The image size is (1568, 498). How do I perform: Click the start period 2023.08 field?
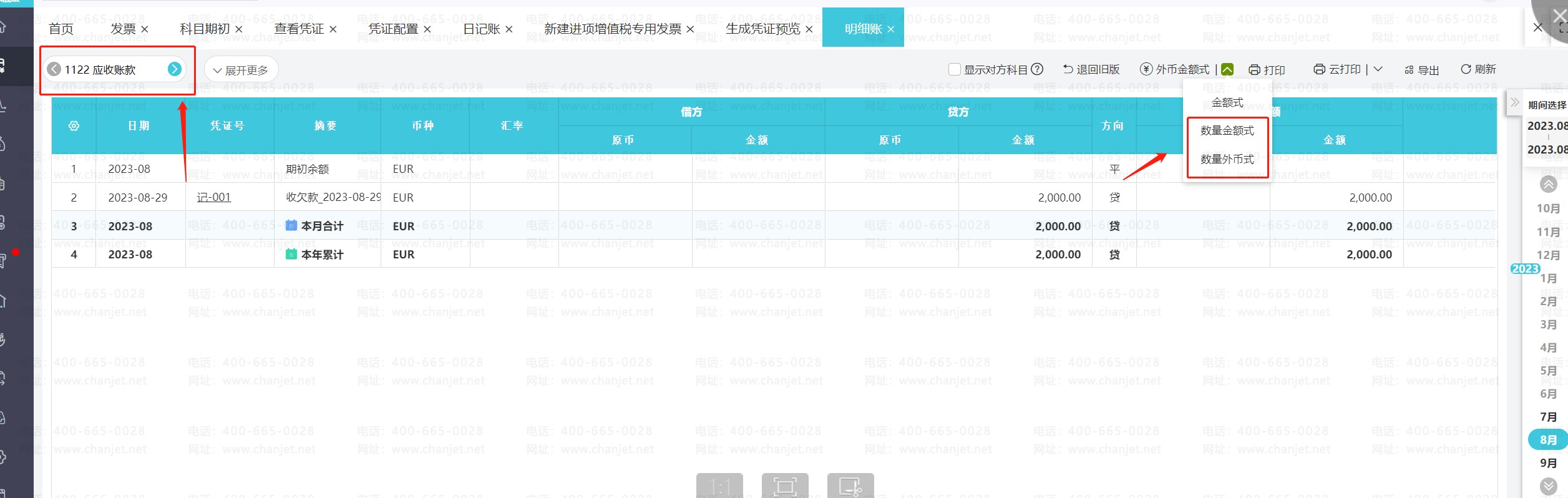[x=1547, y=125]
